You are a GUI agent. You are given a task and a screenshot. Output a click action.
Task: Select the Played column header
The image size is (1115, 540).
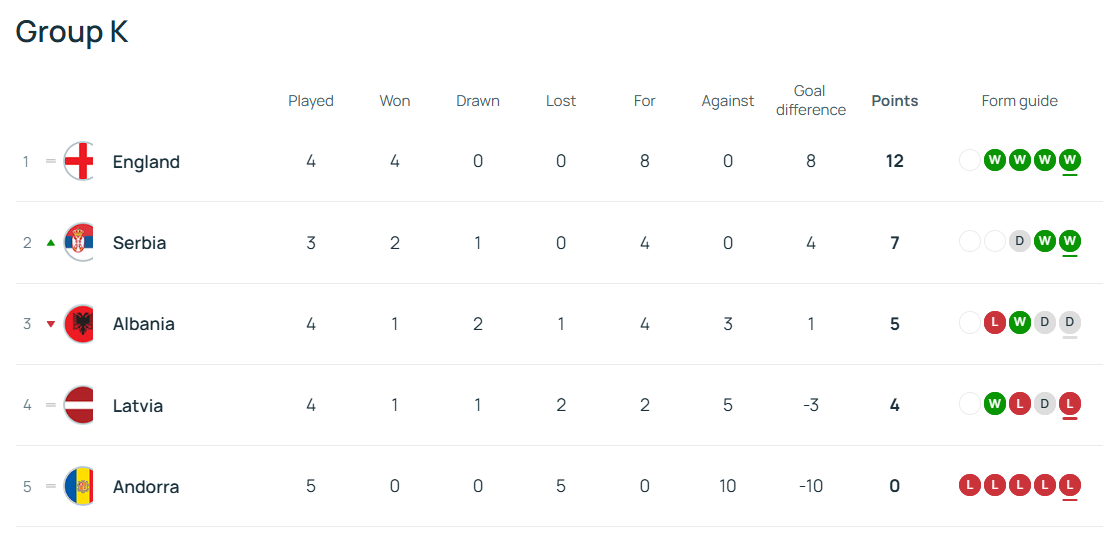click(x=311, y=101)
